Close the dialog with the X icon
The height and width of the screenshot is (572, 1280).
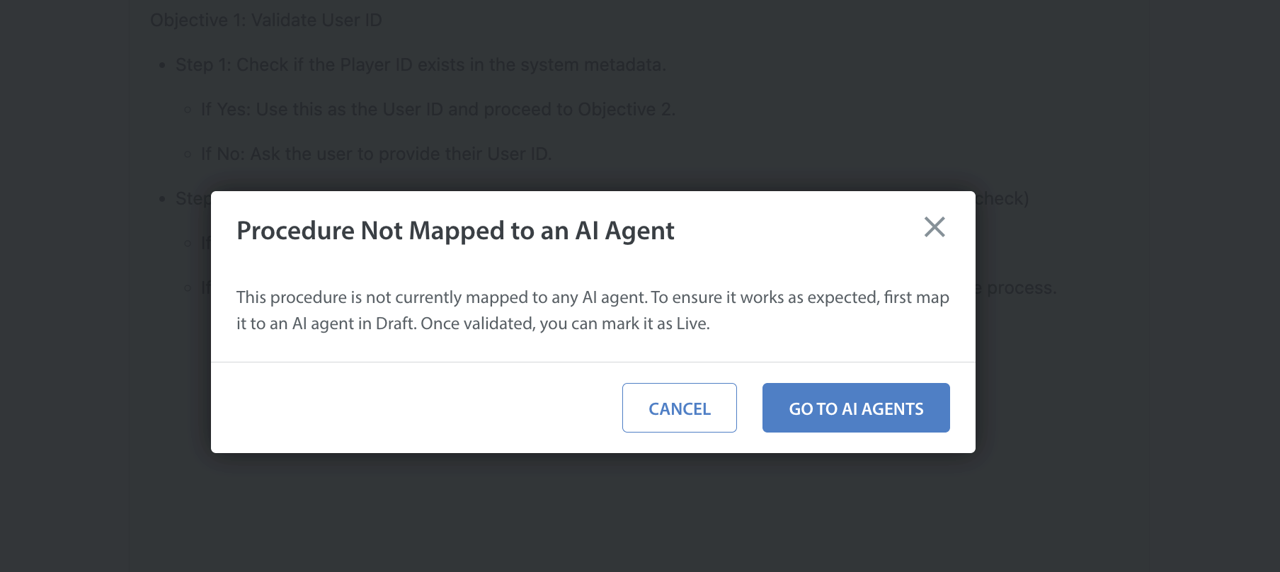[x=934, y=227]
